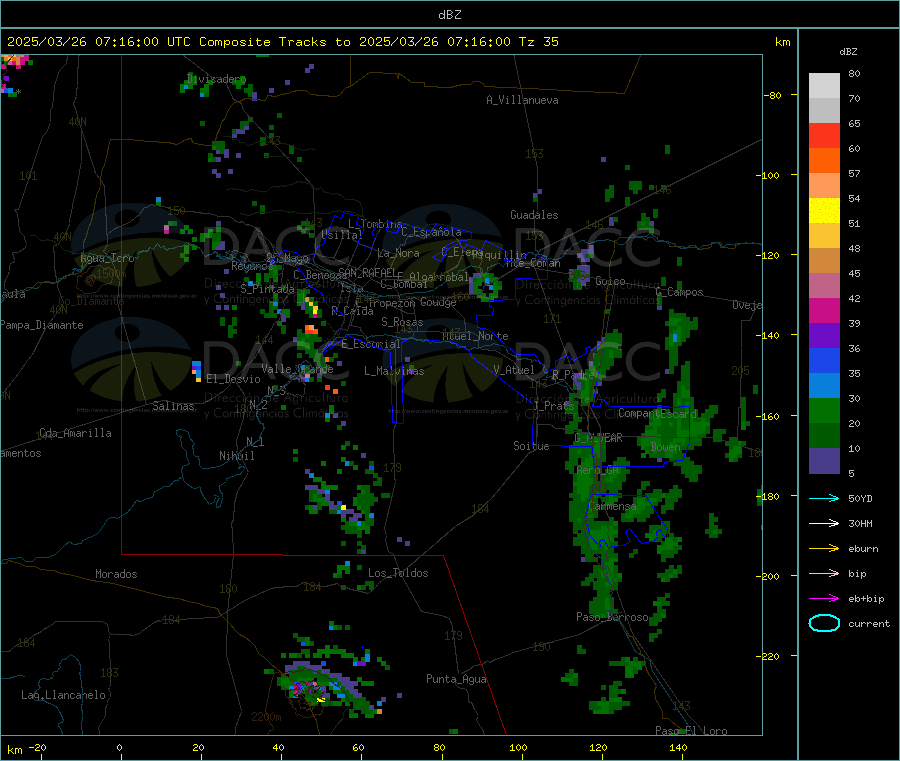
Task: Click the 5 dBZ dark violet swatch
Action: coord(824,461)
